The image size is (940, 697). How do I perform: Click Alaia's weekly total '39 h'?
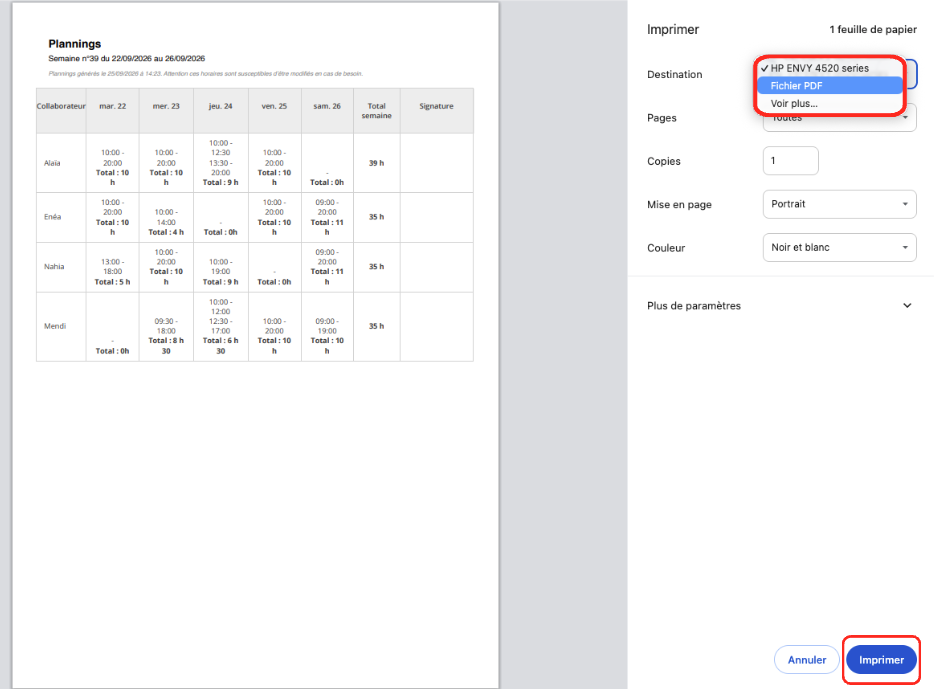tap(378, 164)
